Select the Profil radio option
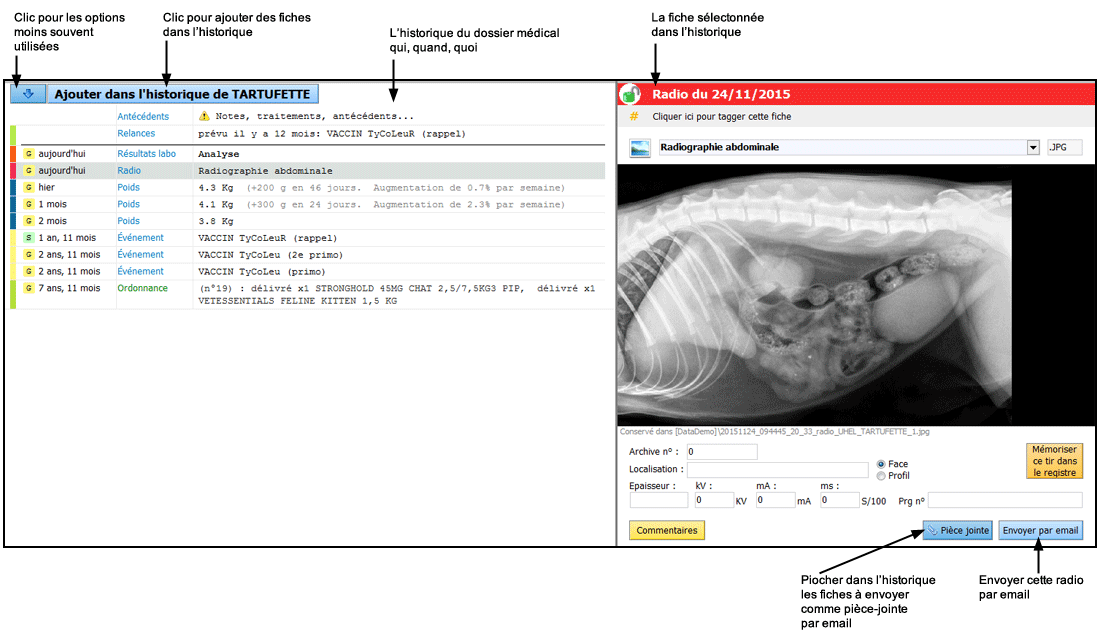1100x639 pixels. 881,476
